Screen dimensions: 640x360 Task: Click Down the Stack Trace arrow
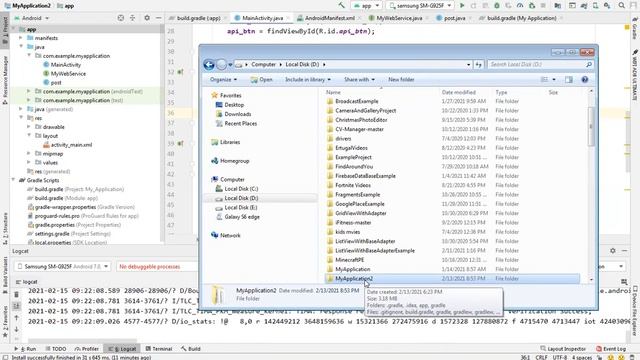[x=16, y=329]
